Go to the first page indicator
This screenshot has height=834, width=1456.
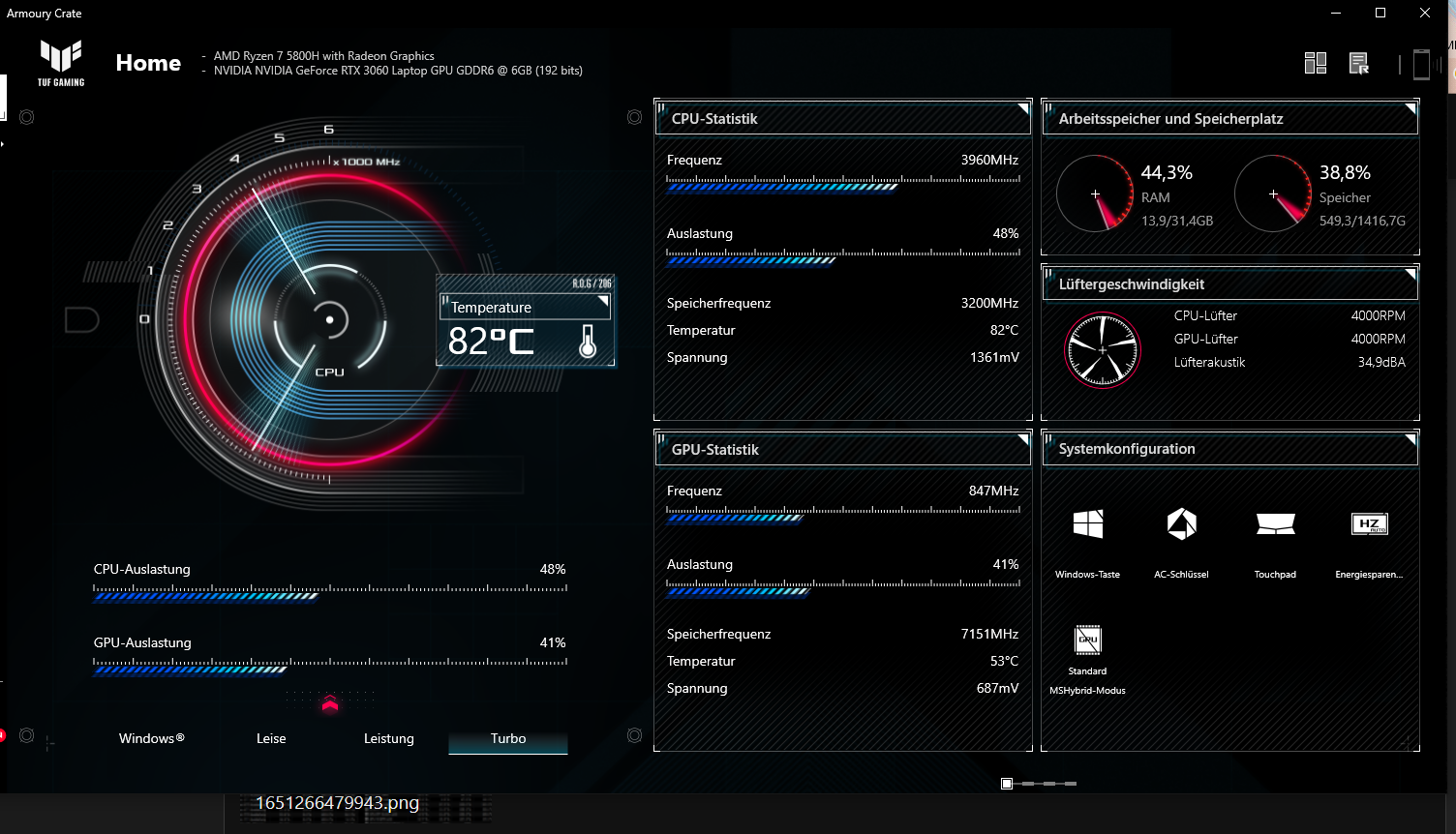click(x=1007, y=784)
